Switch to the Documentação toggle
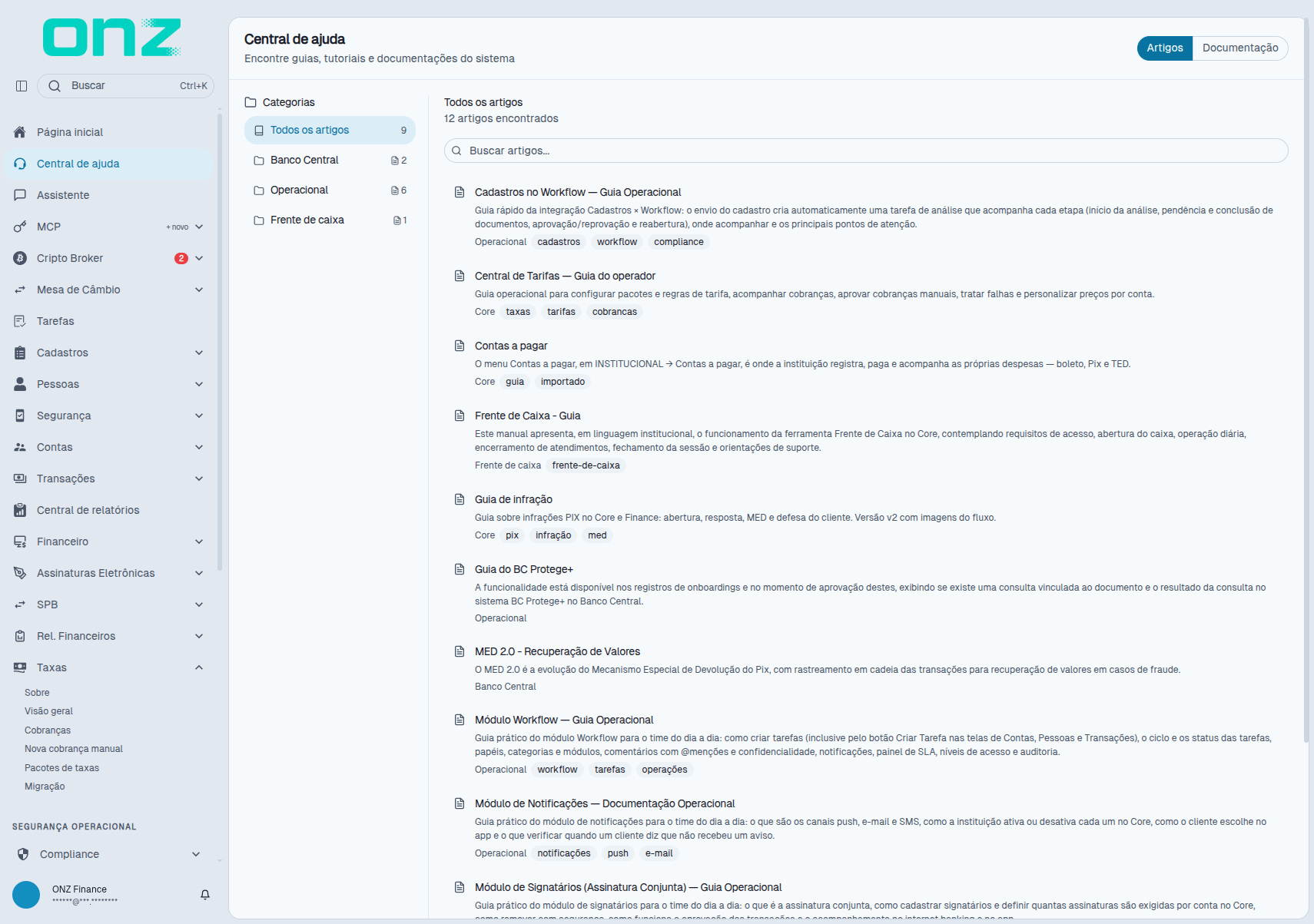Image resolution: width=1314 pixels, height=924 pixels. pos(1240,48)
